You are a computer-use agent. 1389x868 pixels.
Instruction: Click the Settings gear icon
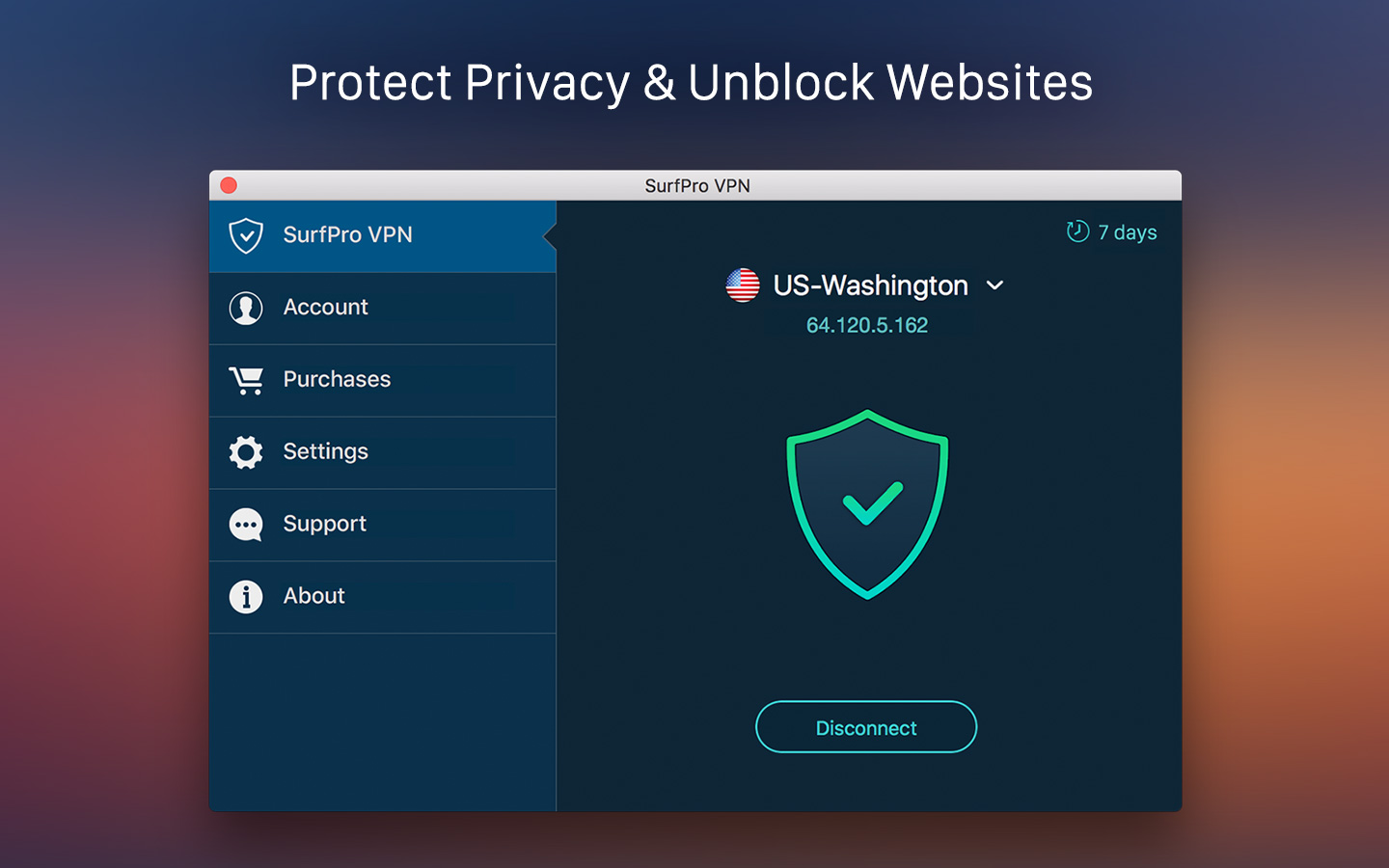(x=246, y=452)
